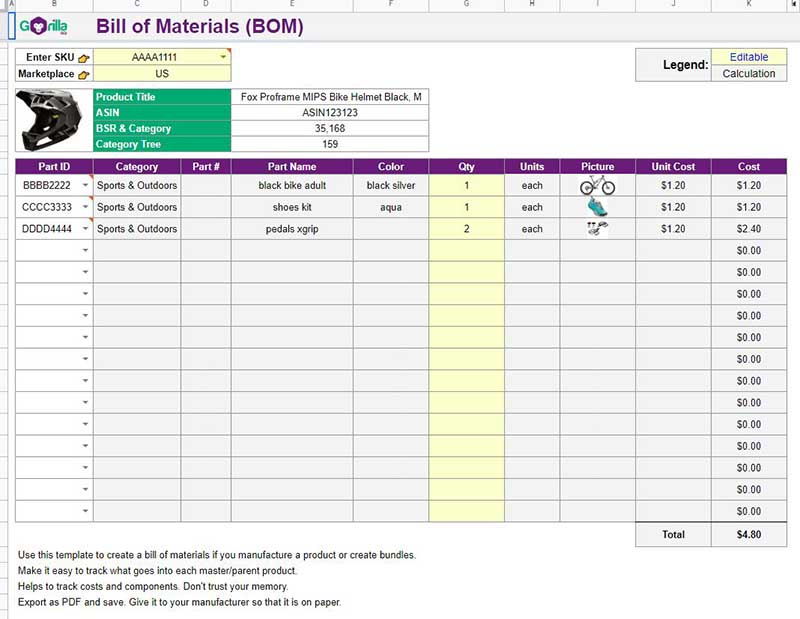The image size is (800, 619).
Task: Click the Color column header
Action: click(391, 166)
